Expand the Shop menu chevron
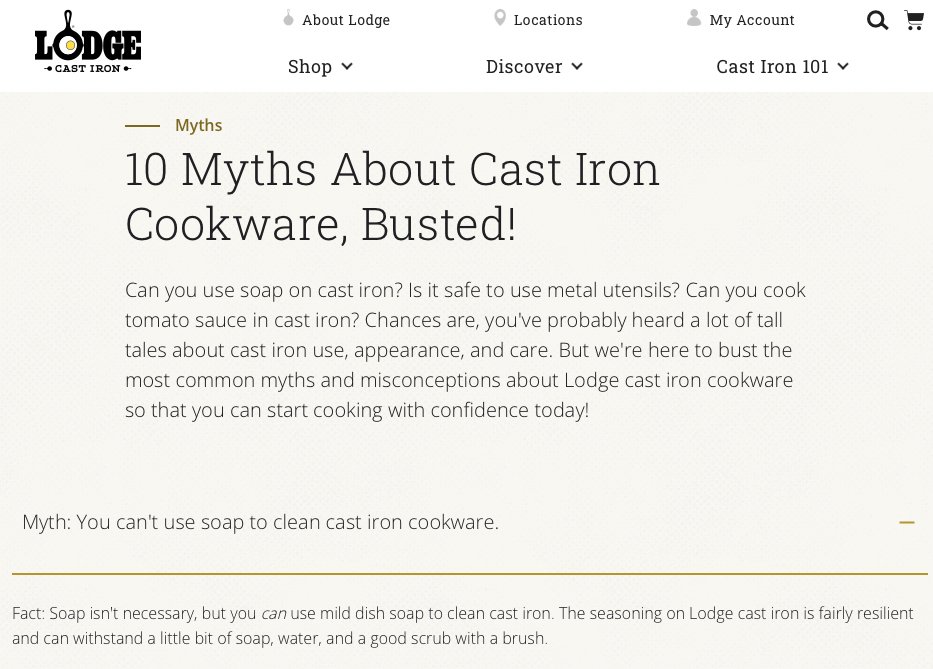 347,66
